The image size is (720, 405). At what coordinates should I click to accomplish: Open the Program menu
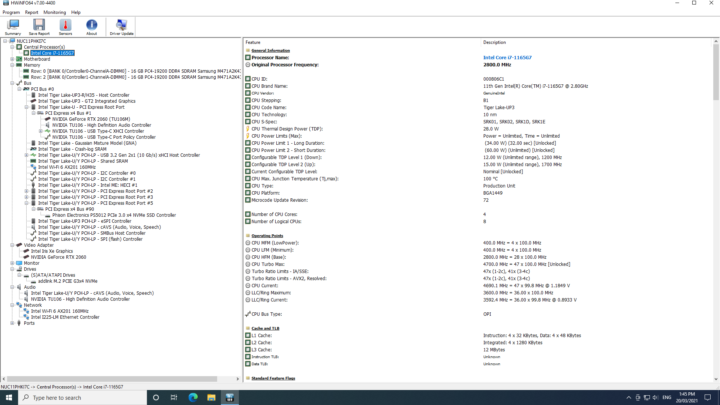pyautogui.click(x=11, y=12)
